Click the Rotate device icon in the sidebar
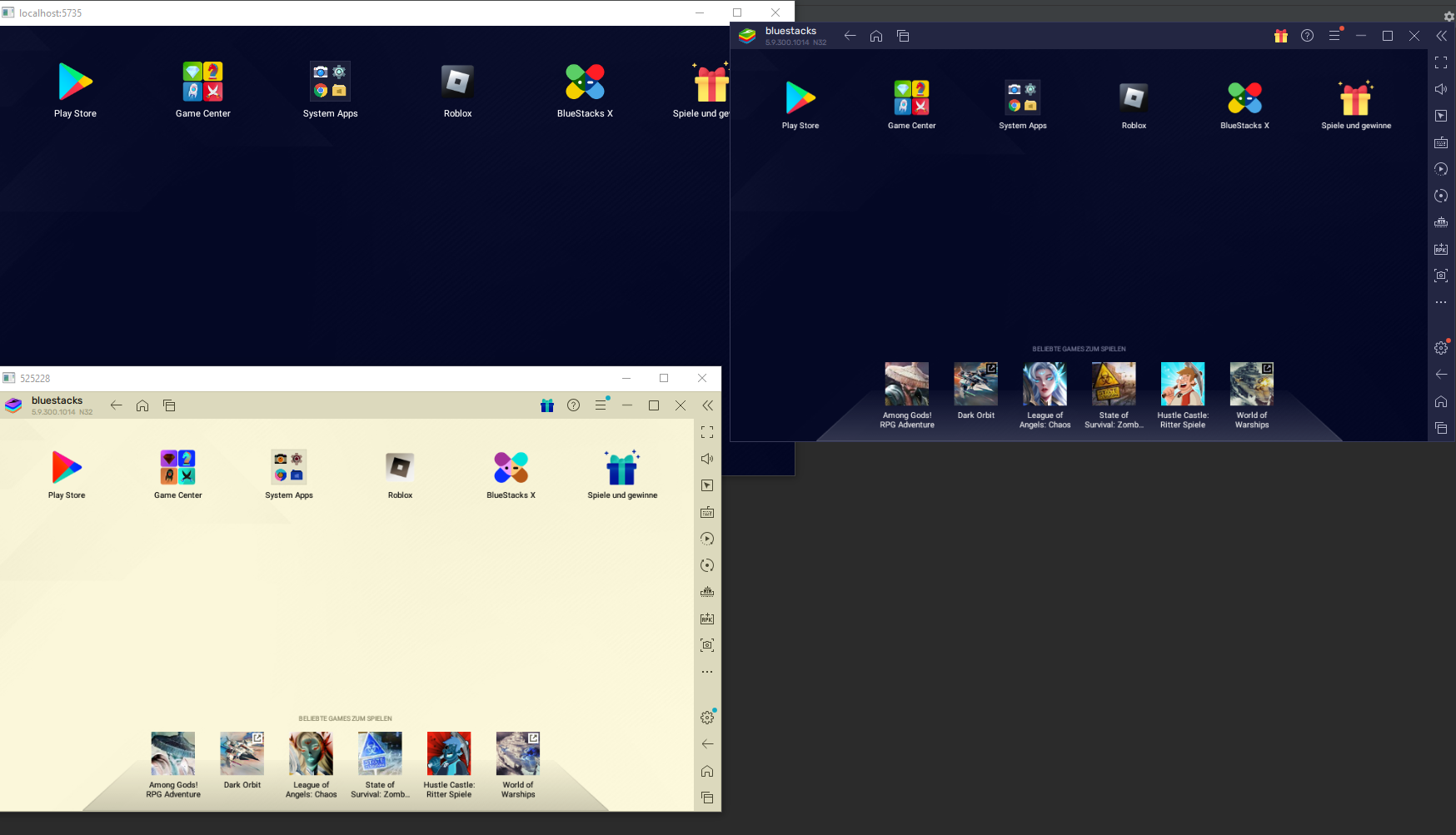Screen dimensions: 1456x835 point(1441,196)
